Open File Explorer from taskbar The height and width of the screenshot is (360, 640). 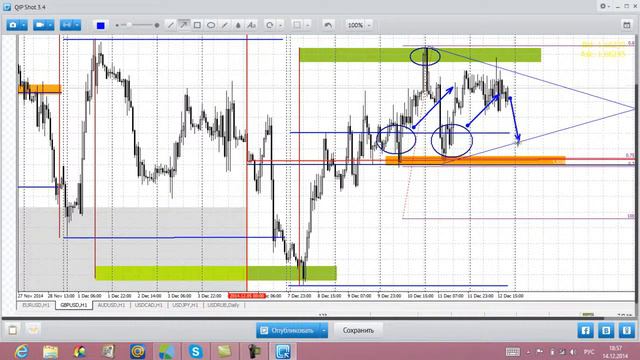(51, 351)
